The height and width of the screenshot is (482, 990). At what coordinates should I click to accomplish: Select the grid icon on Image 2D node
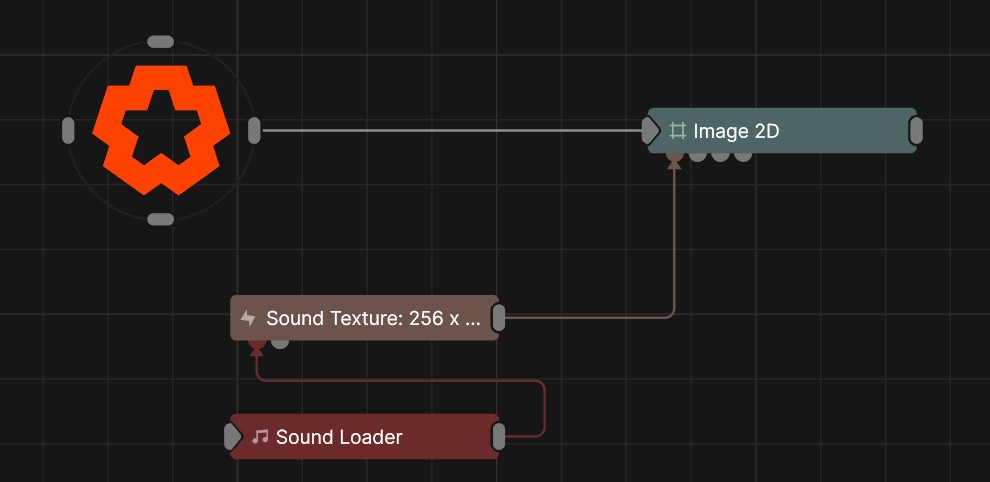[x=677, y=131]
